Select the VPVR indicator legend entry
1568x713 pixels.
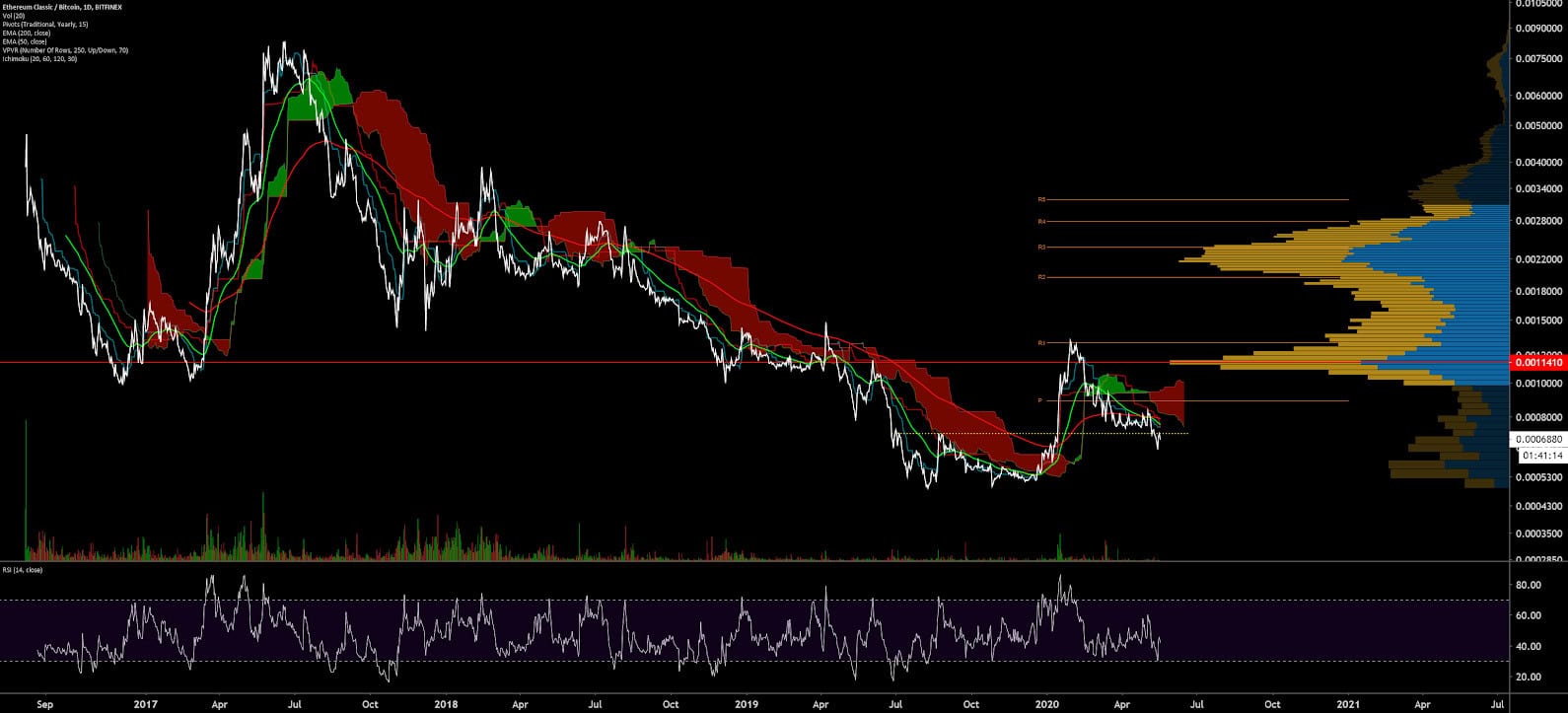tap(65, 50)
